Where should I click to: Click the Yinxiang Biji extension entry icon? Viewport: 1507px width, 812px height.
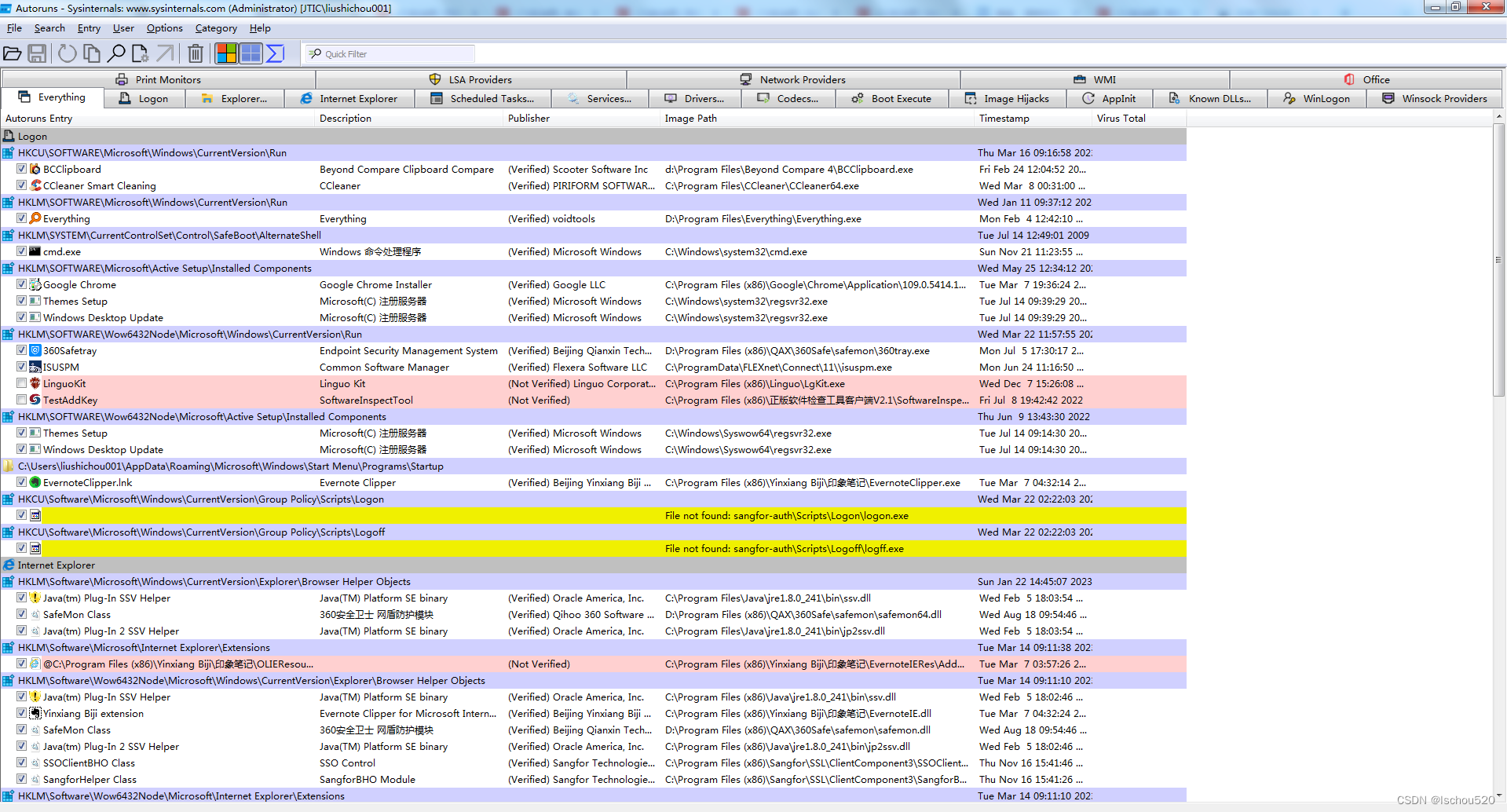pyautogui.click(x=35, y=713)
